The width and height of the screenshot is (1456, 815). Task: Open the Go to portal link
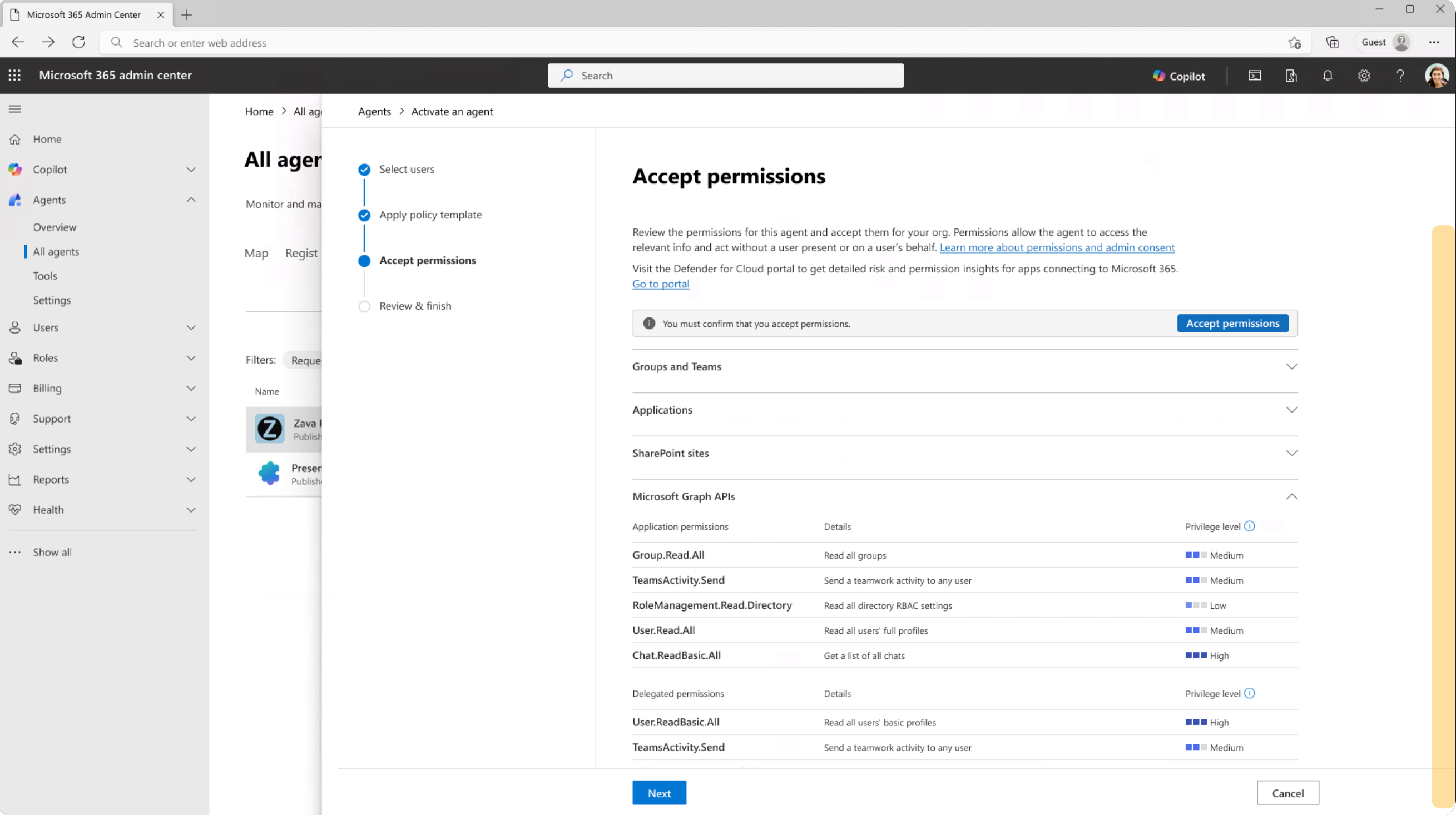(x=661, y=284)
